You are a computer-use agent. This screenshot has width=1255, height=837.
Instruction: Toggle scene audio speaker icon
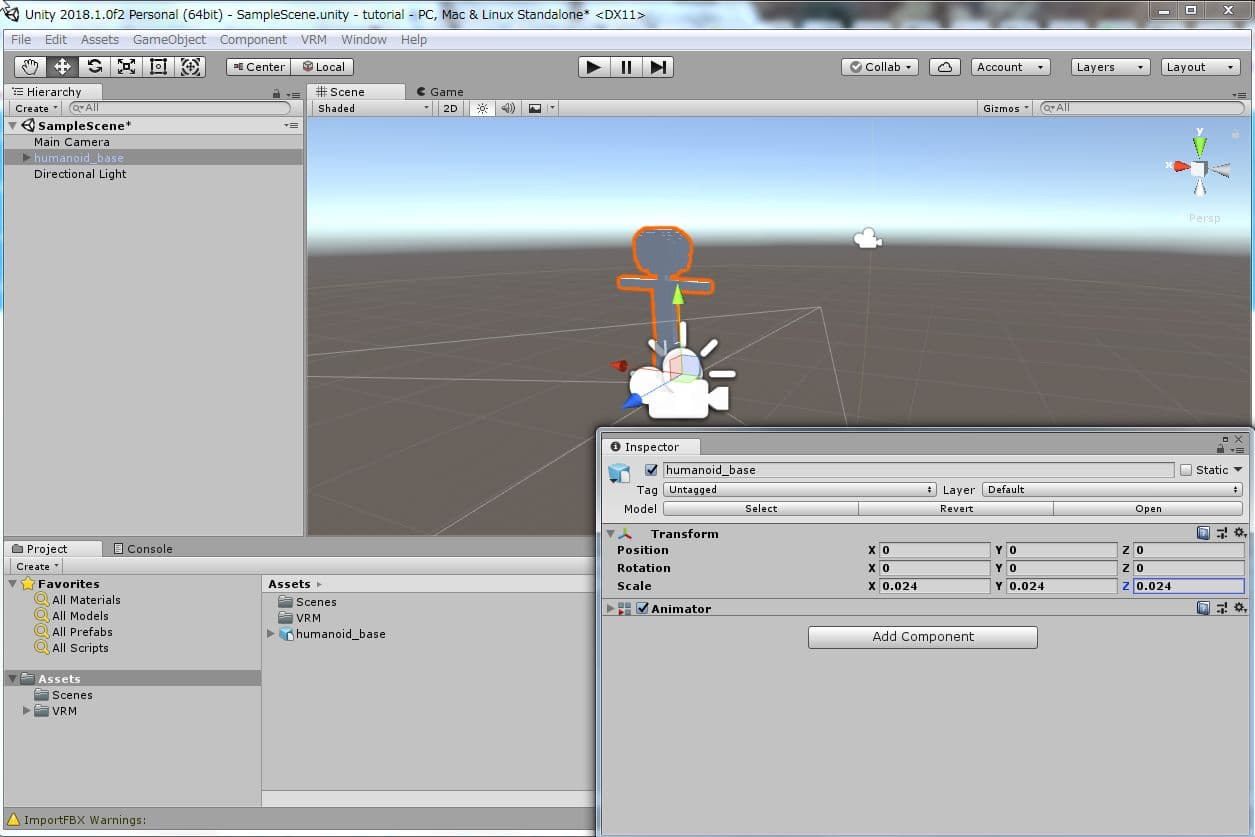tap(508, 108)
